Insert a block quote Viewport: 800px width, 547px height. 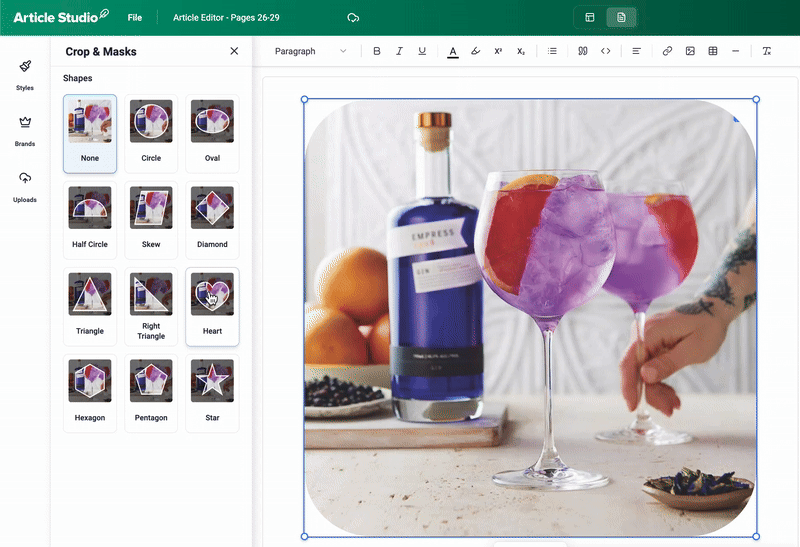(x=582, y=51)
